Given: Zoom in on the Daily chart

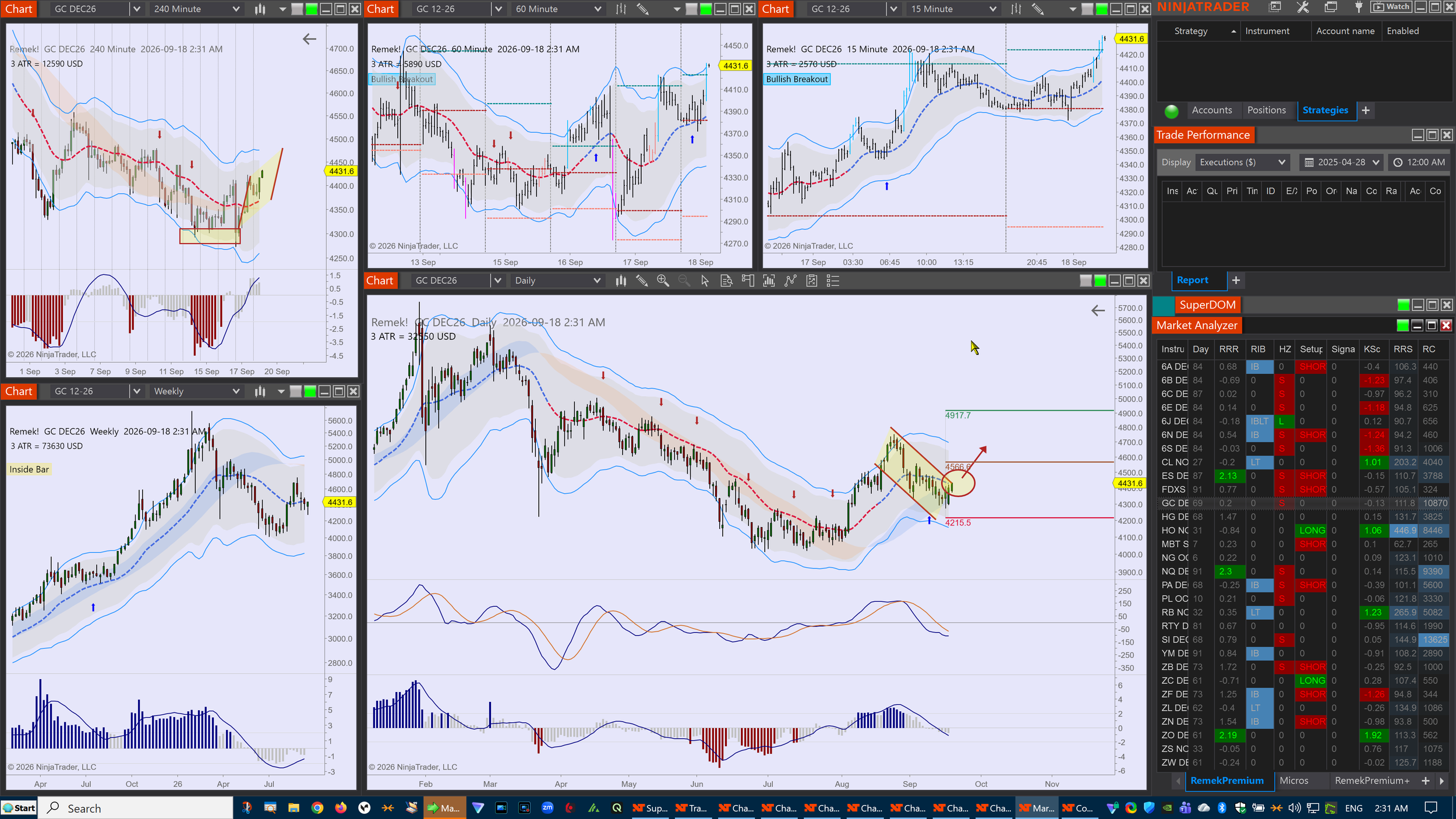Looking at the screenshot, I should pyautogui.click(x=663, y=281).
